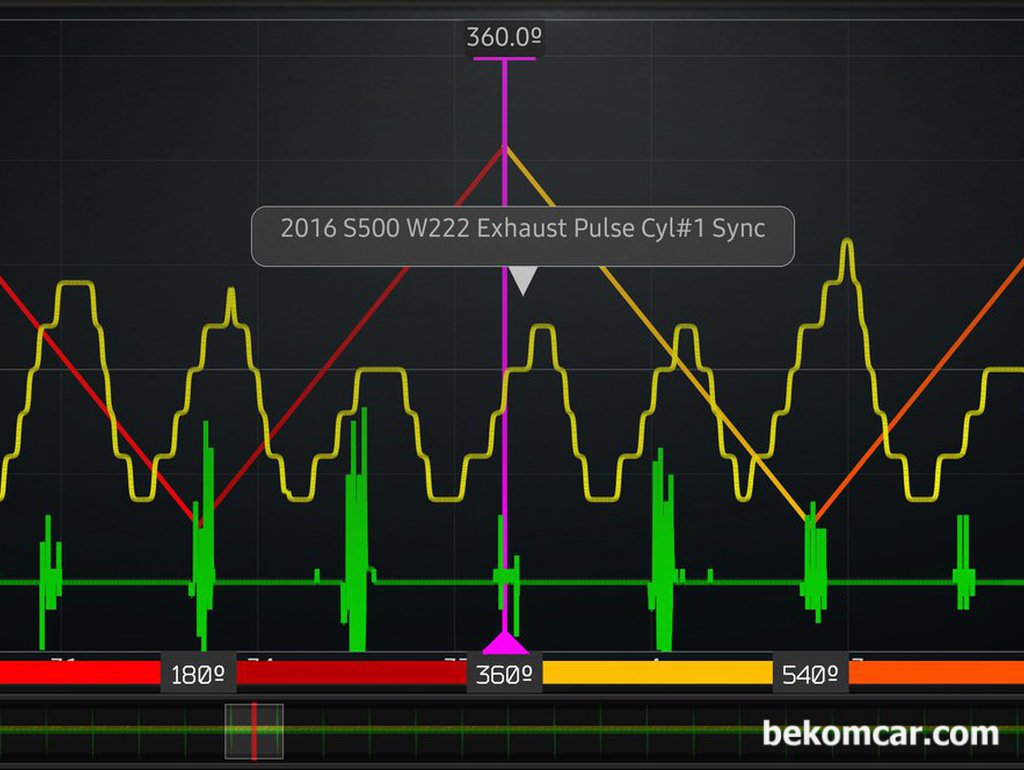Click the bright red segment before 180º
Viewport: 1024px width, 770px height.
point(80,674)
